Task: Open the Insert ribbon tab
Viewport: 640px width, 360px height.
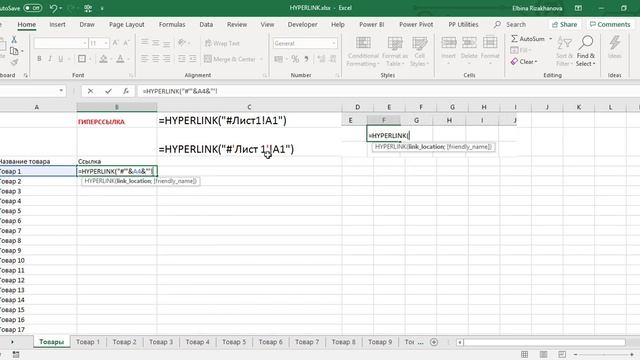Action: point(57,24)
